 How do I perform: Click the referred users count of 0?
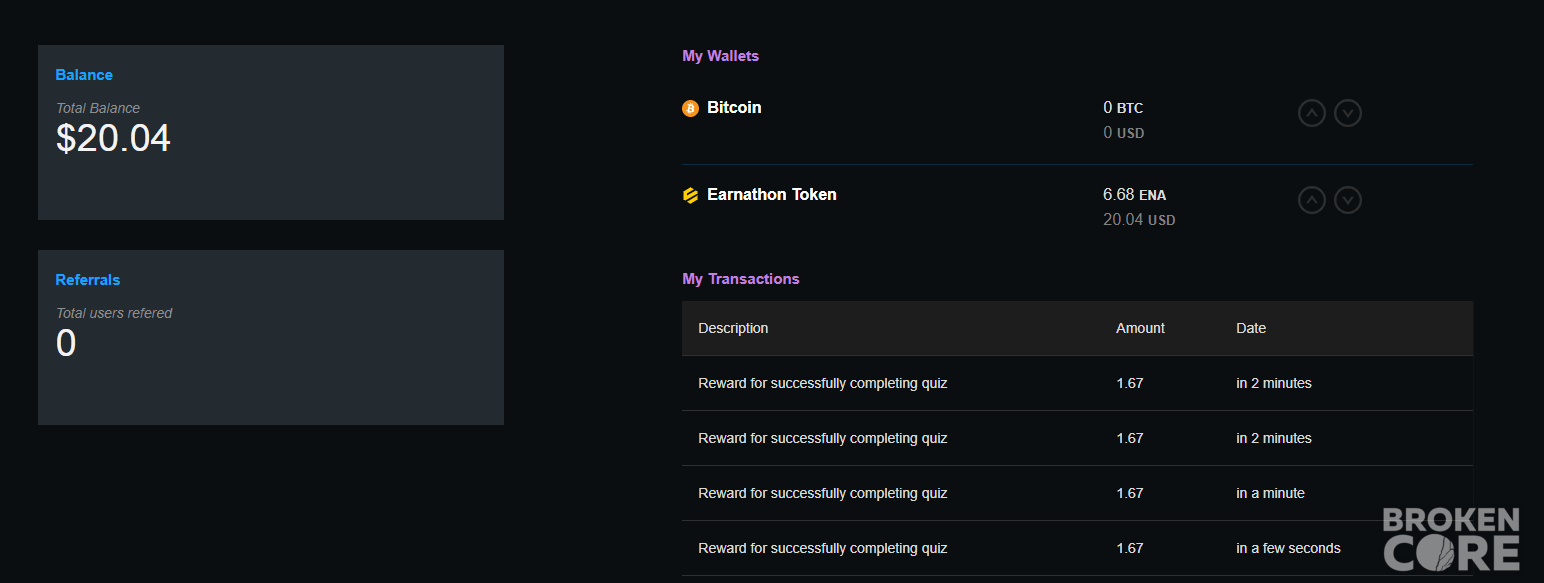(x=66, y=343)
